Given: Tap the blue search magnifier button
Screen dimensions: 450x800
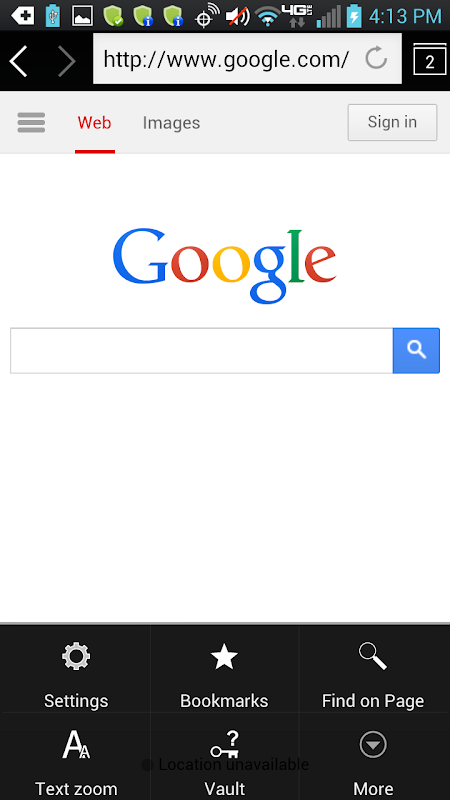Looking at the screenshot, I should [x=416, y=351].
